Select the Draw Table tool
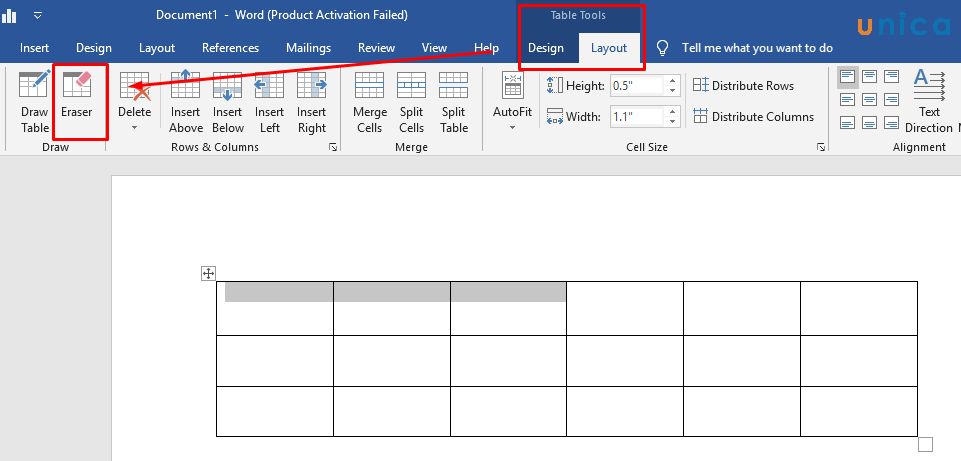The image size is (961, 461). tap(34, 103)
